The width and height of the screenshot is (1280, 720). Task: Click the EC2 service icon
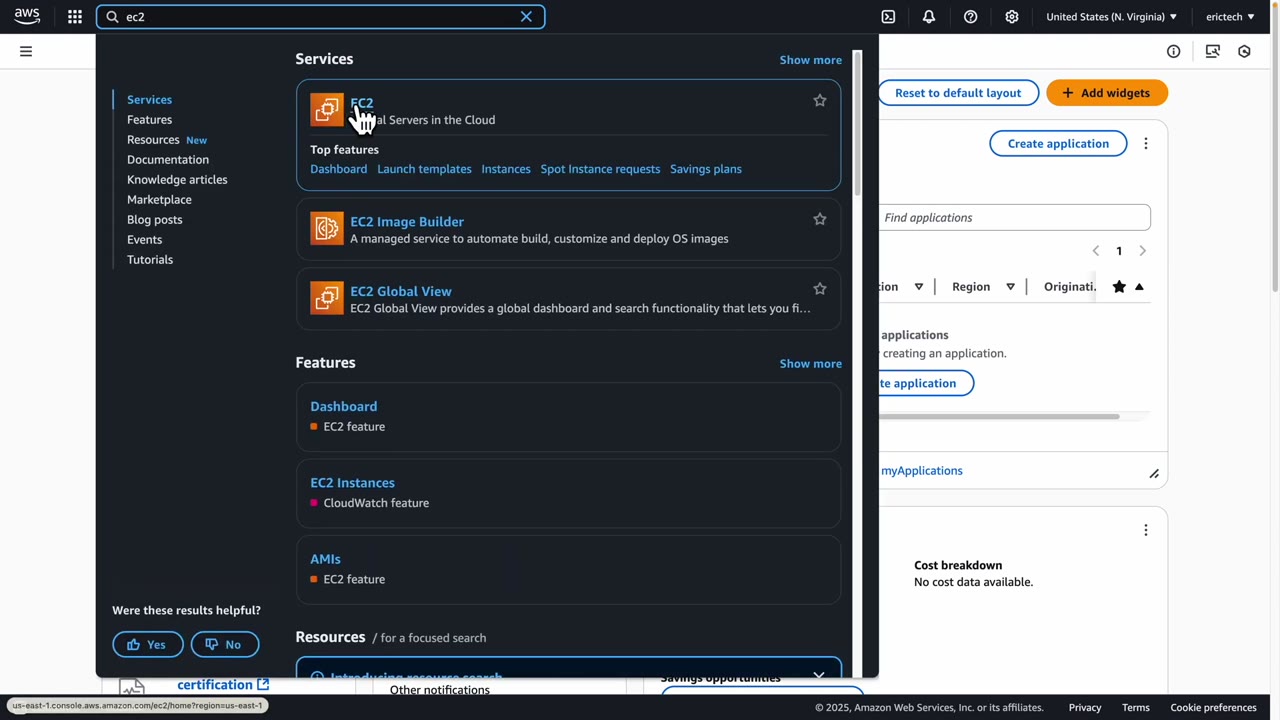tap(326, 110)
